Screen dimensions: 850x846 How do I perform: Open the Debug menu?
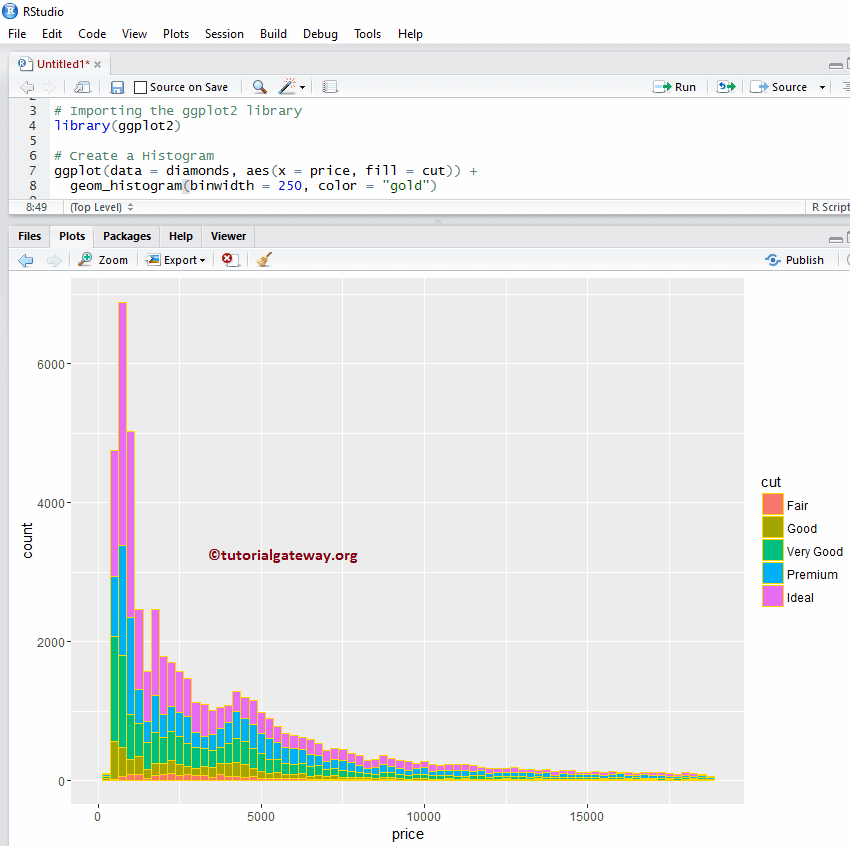320,33
